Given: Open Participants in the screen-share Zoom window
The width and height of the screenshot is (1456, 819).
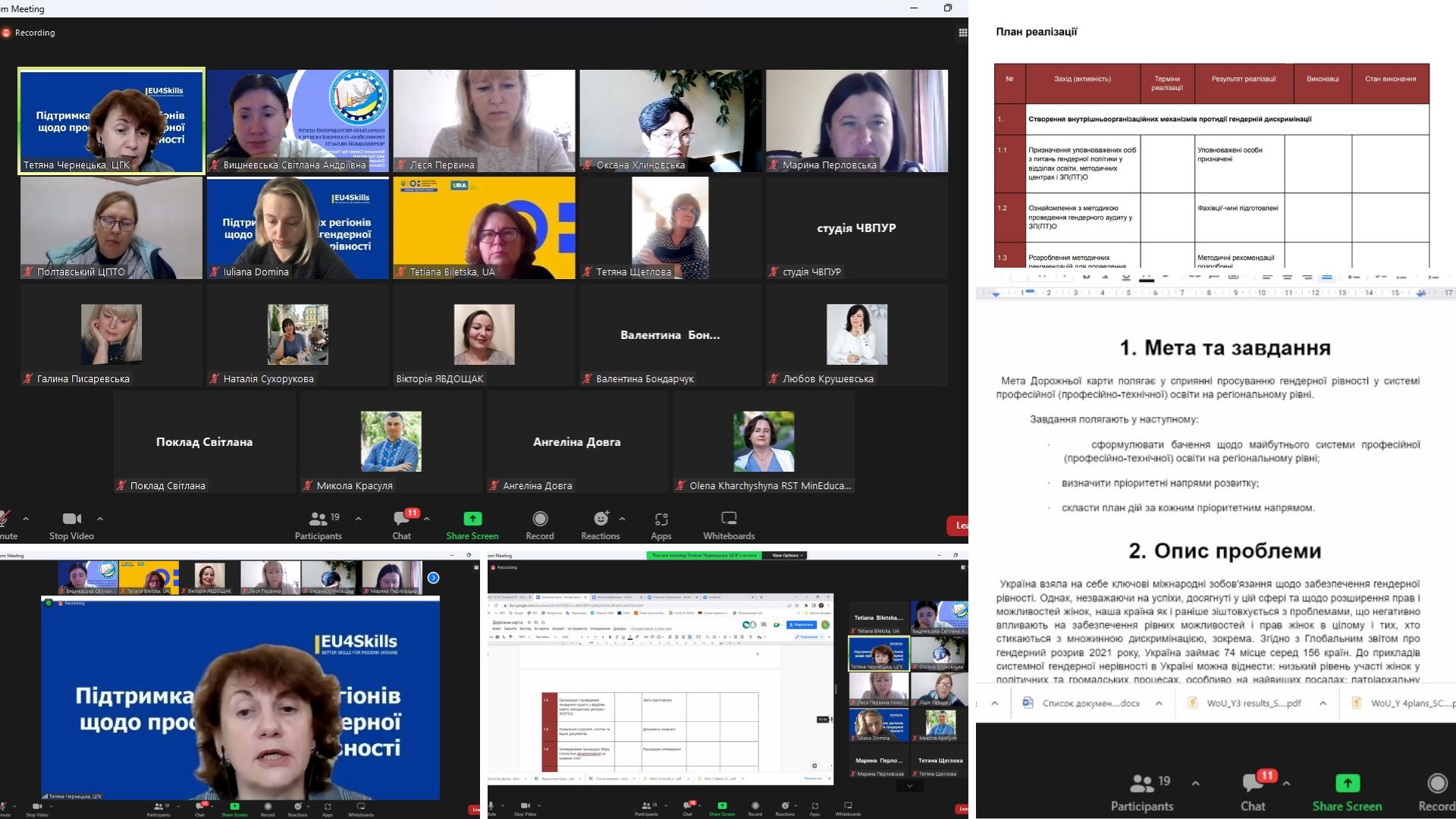Looking at the screenshot, I should tap(646, 809).
